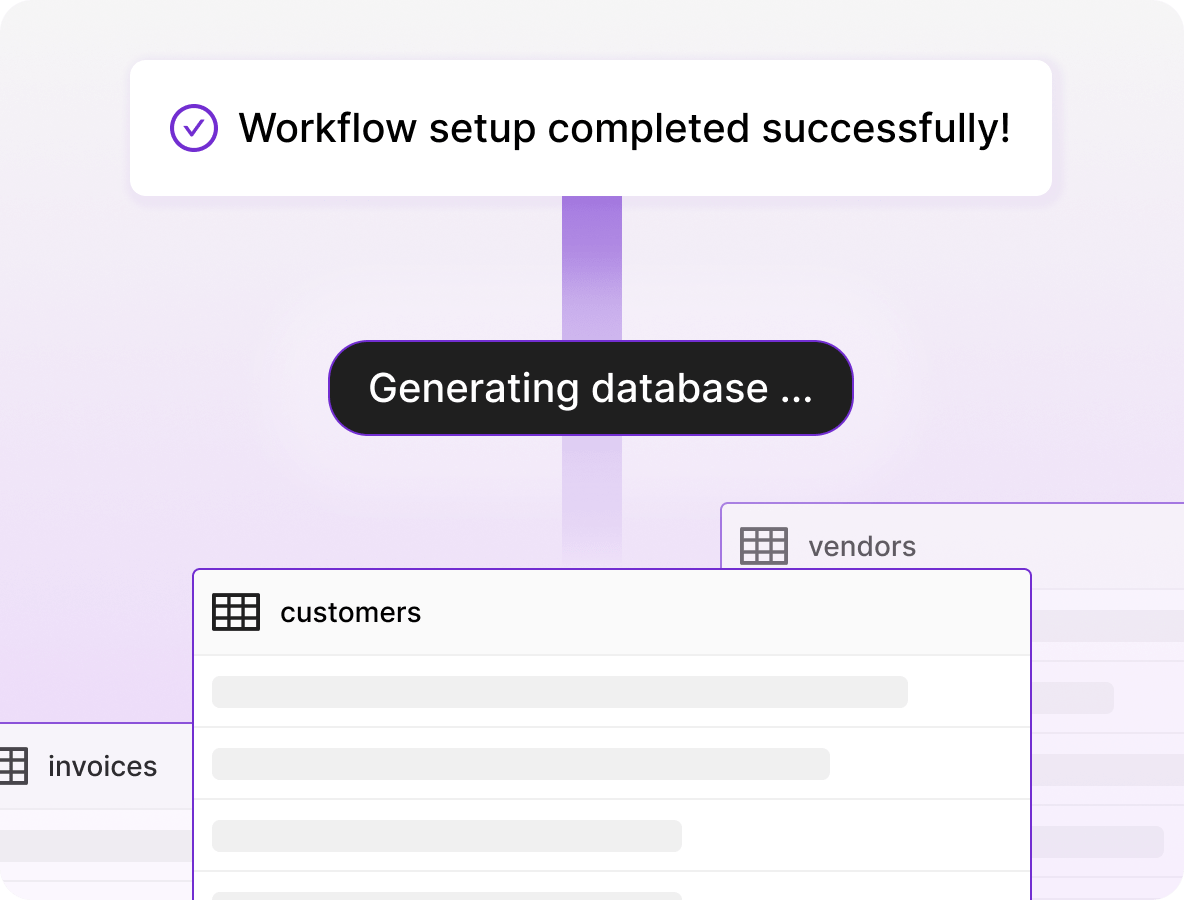Click the customers table grid icon
This screenshot has height=900, width=1184.
click(236, 612)
